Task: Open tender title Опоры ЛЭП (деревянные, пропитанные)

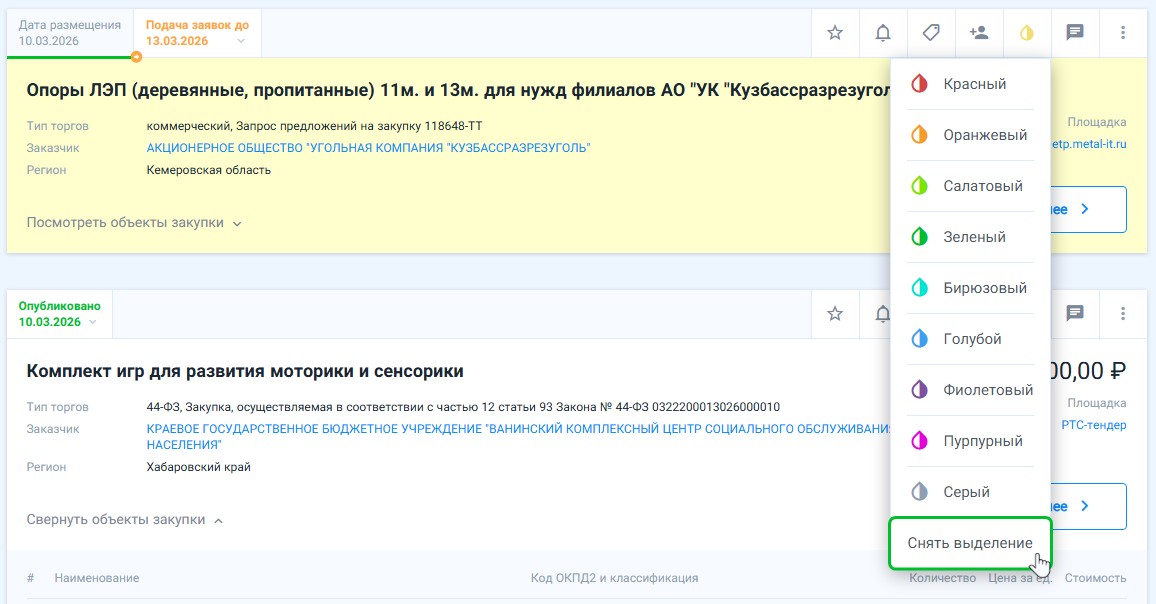Action: pos(459,90)
